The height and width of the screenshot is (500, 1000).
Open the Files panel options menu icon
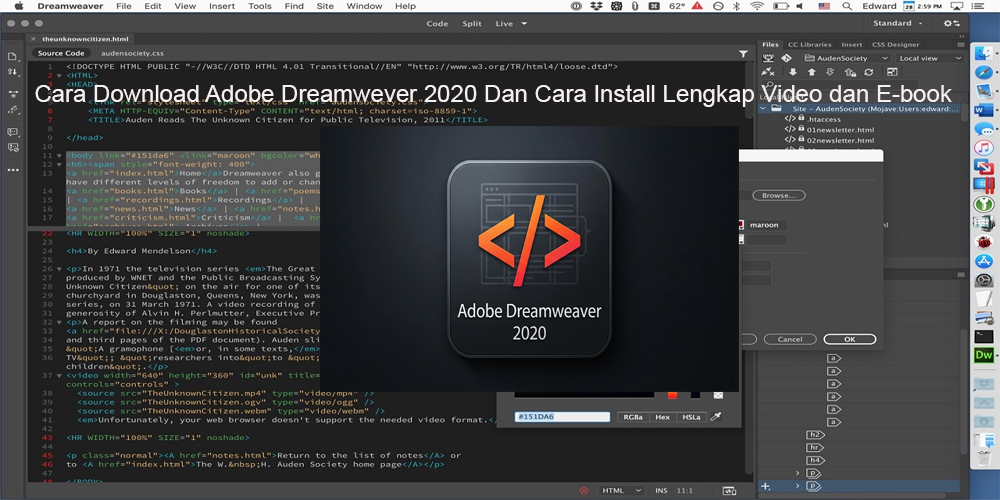click(x=961, y=45)
